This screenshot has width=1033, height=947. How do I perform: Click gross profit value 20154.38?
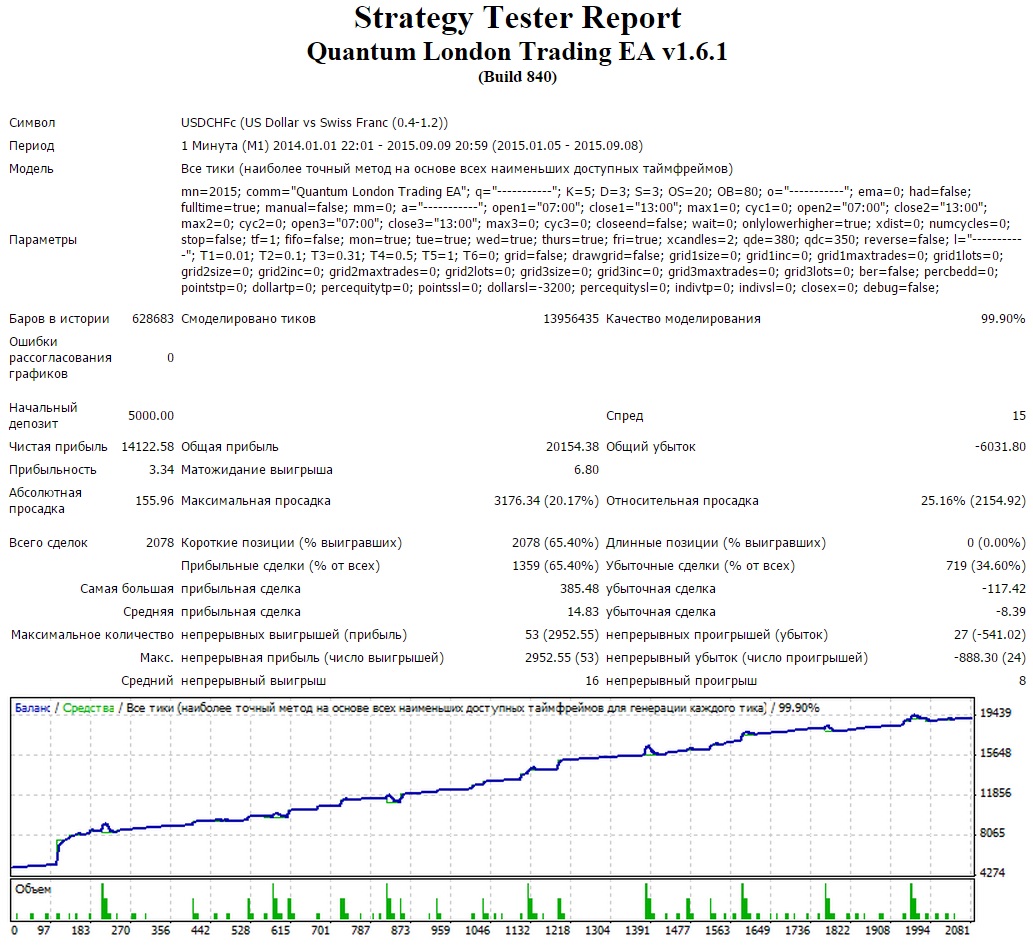point(572,447)
